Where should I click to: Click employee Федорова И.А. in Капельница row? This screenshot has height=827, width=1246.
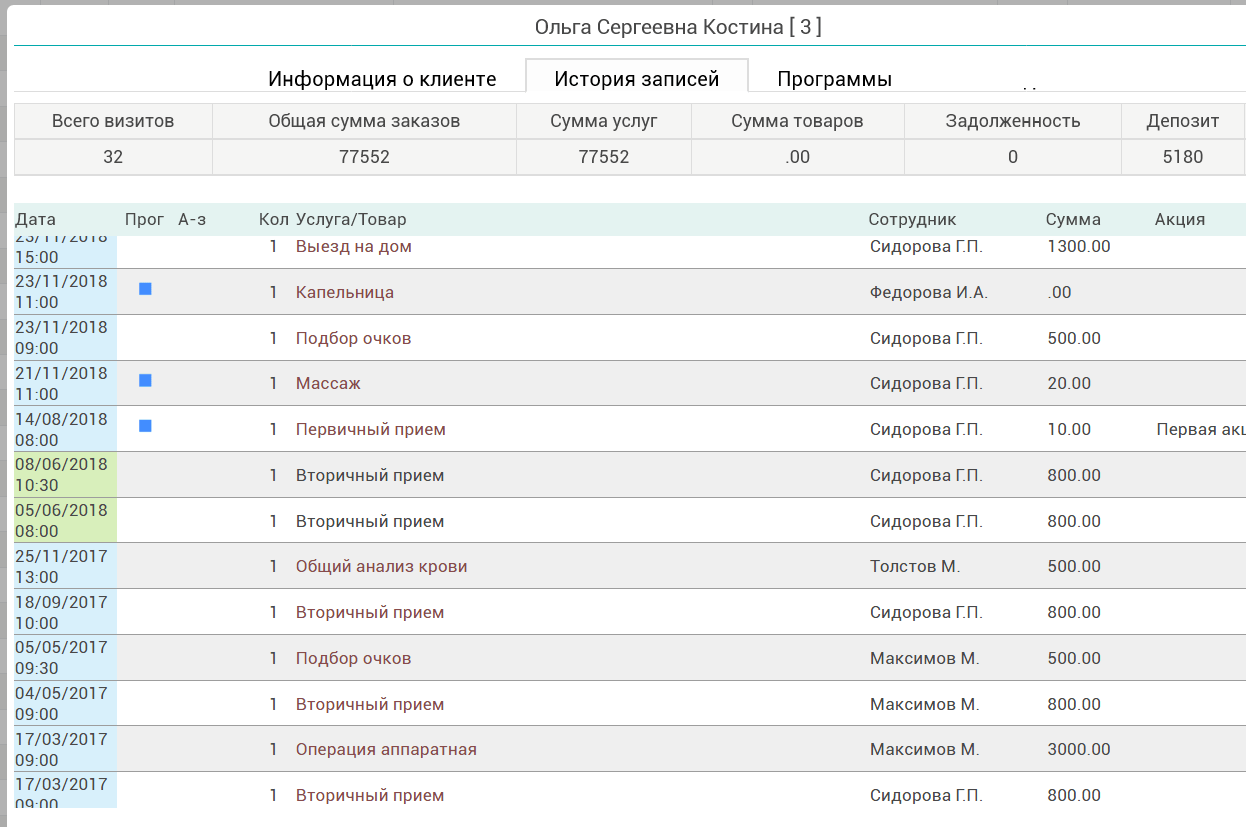(x=929, y=292)
